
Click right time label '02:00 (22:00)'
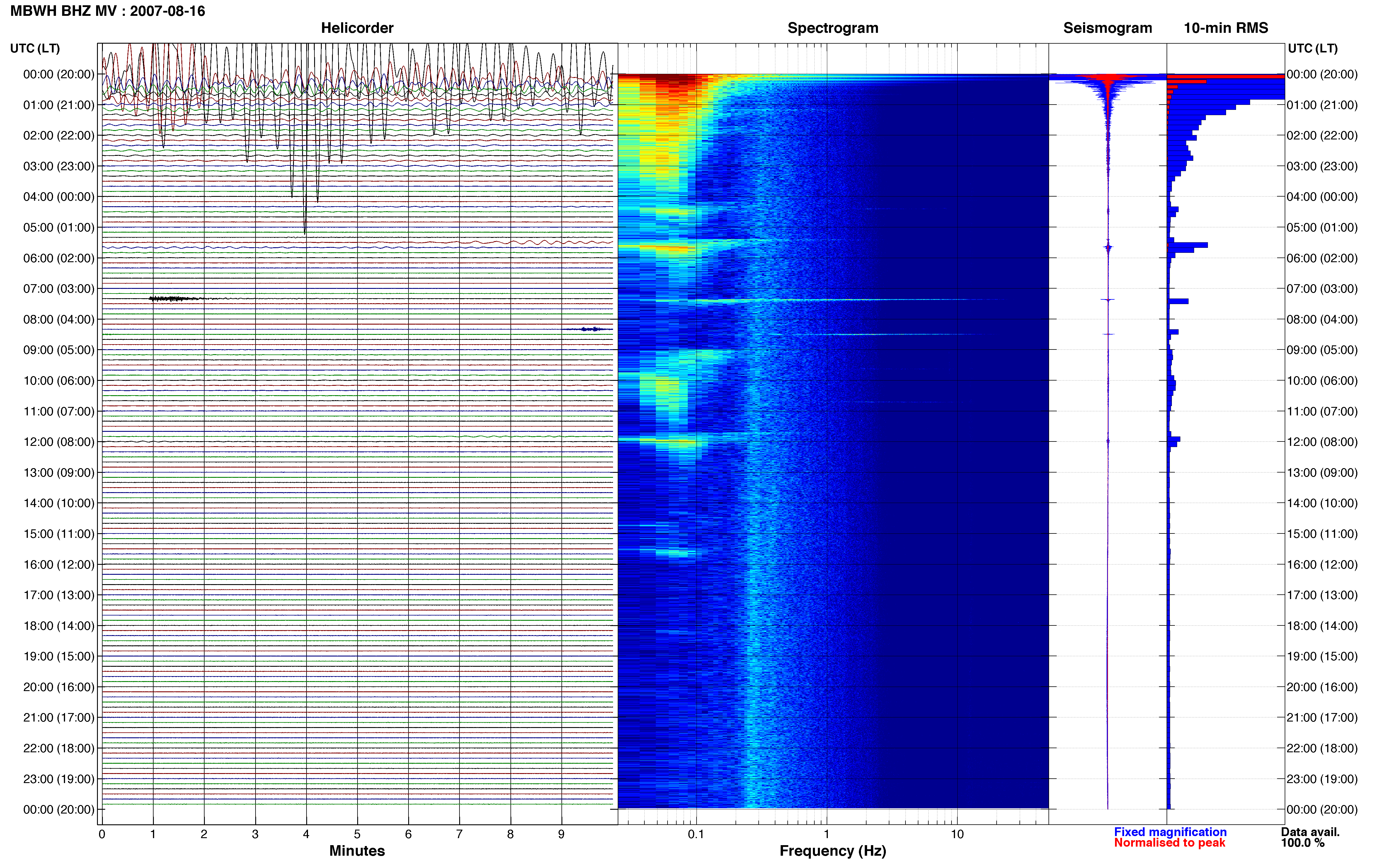tap(1322, 135)
